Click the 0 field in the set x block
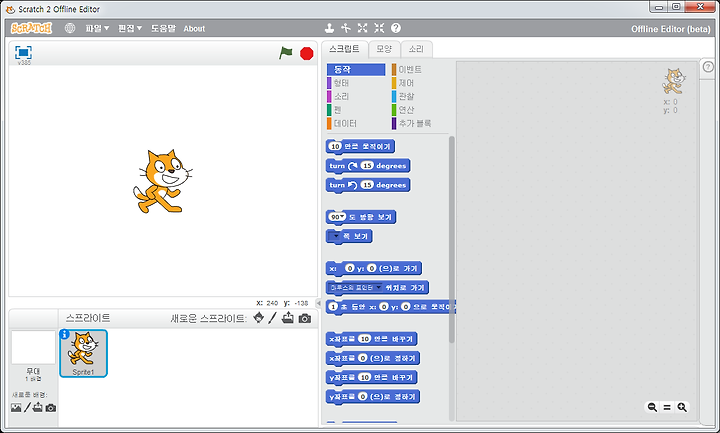The image size is (720, 433). click(363, 358)
